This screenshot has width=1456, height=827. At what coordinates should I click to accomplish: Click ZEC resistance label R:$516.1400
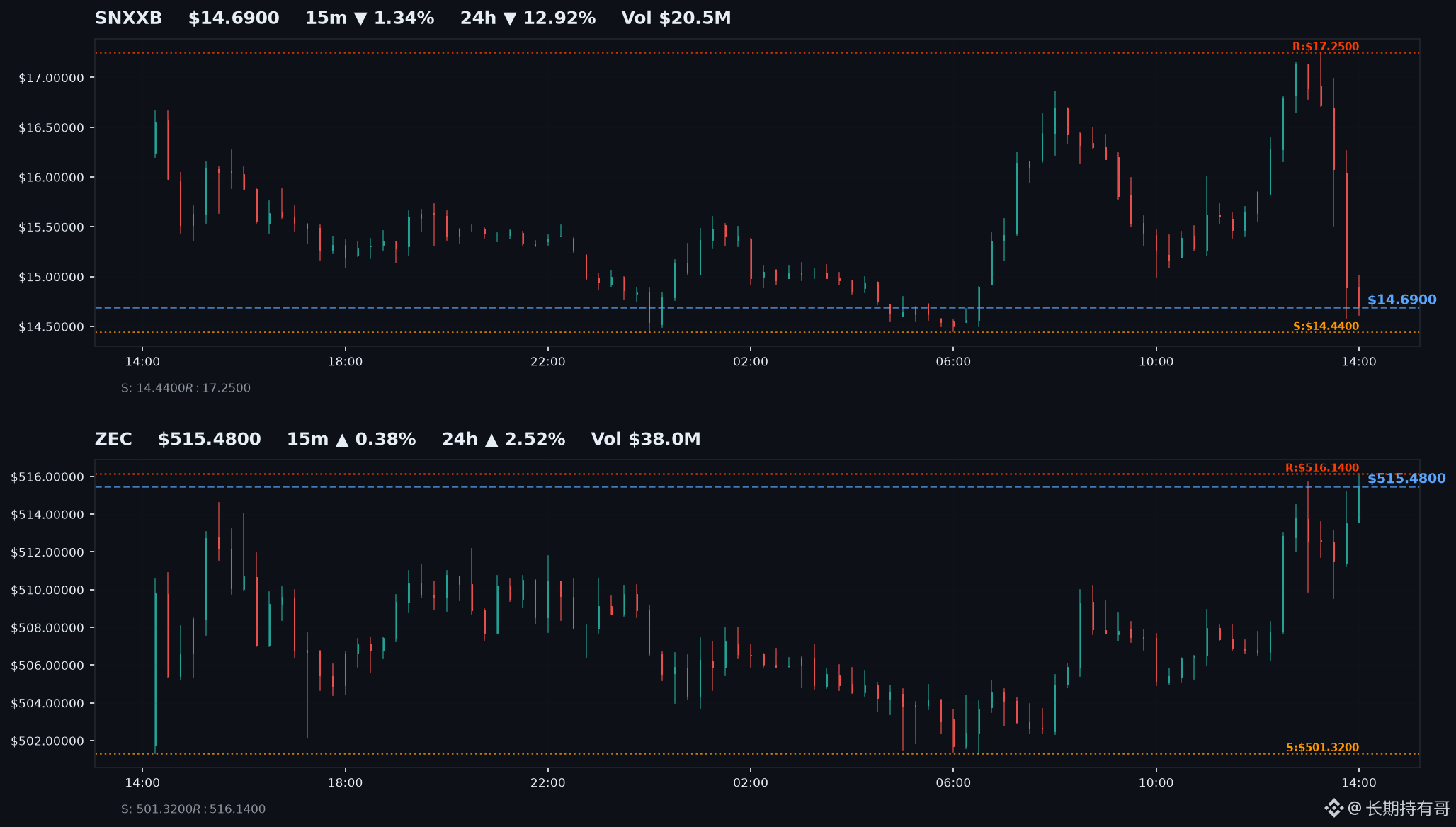pos(1322,468)
